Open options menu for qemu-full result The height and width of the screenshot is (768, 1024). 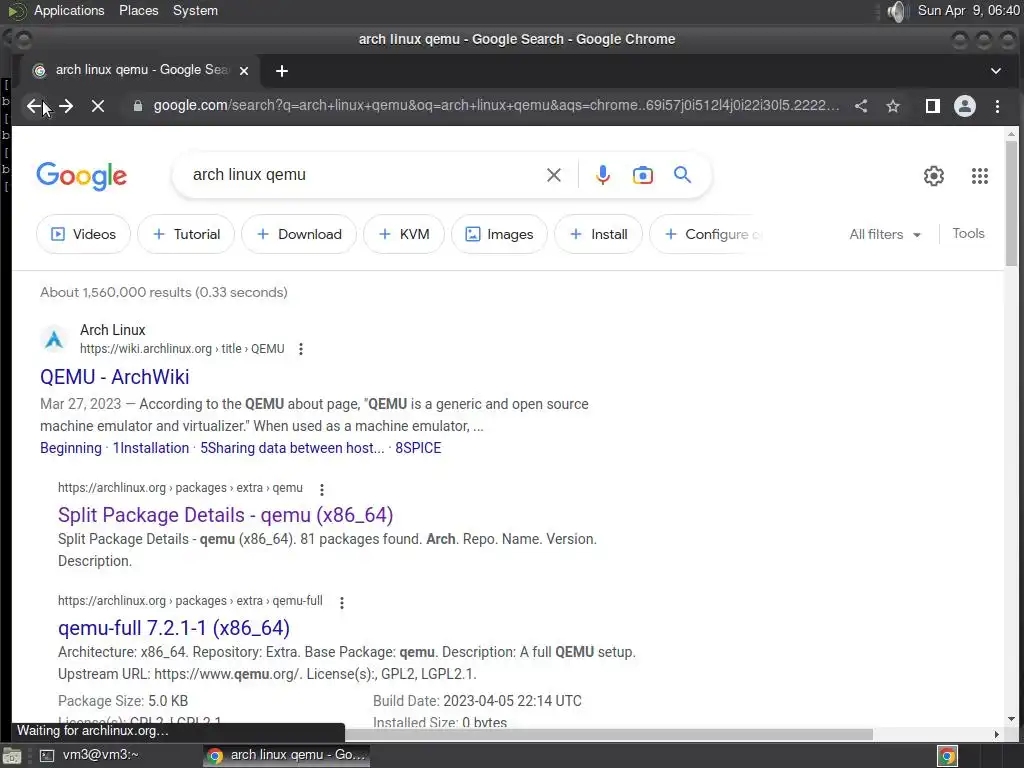pos(342,602)
